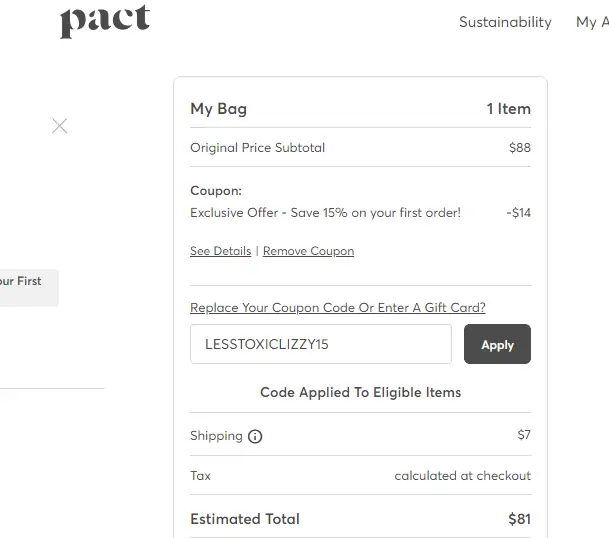Close the panel with the X icon
This screenshot has height=538, width=609.
click(60, 126)
